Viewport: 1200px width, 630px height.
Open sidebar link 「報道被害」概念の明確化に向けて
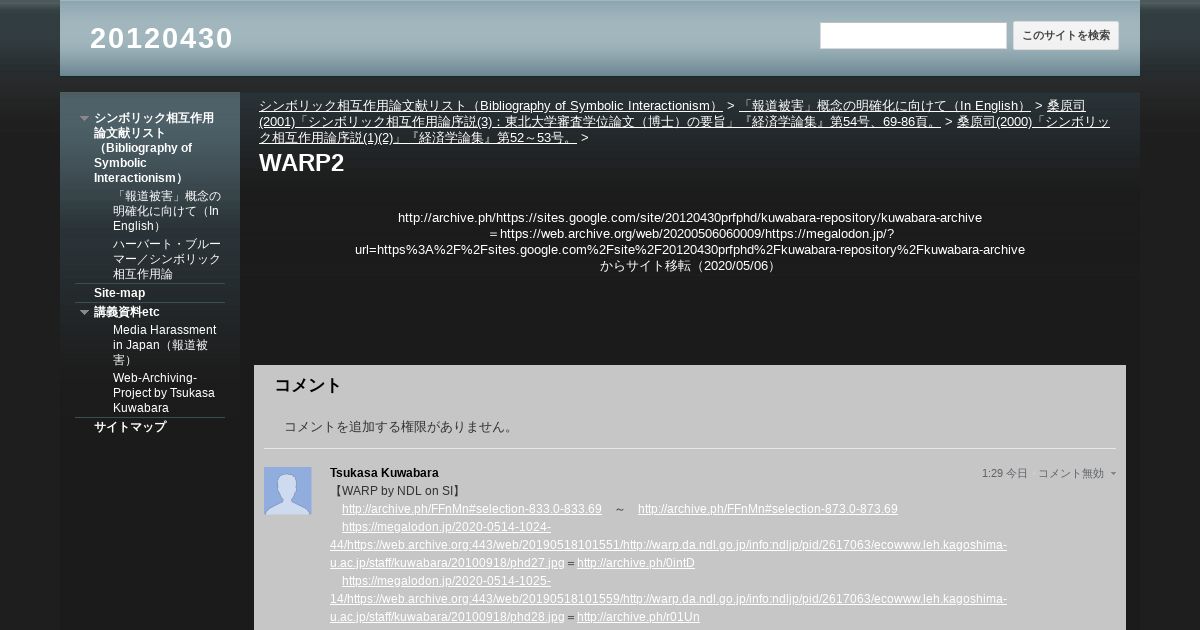coord(167,211)
